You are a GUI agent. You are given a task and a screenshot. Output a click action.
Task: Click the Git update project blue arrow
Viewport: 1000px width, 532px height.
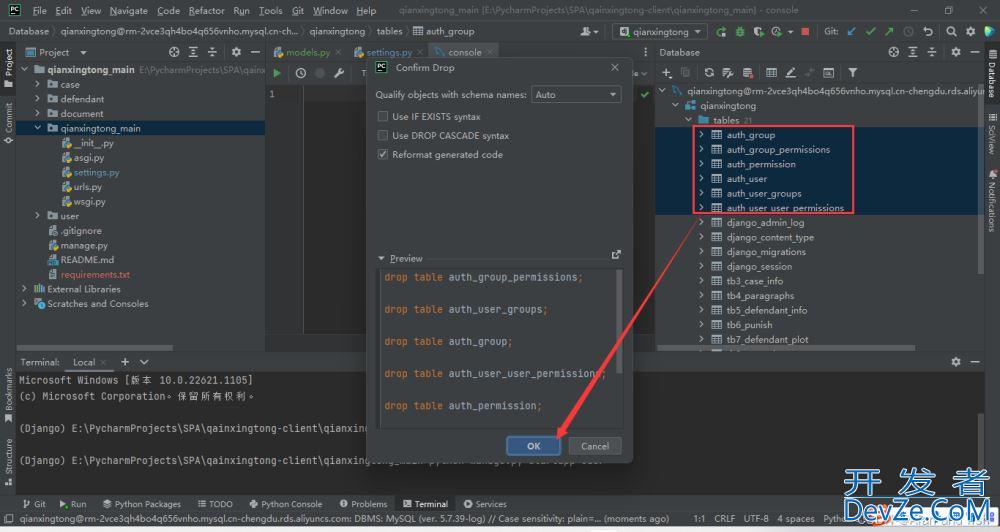[x=851, y=31]
